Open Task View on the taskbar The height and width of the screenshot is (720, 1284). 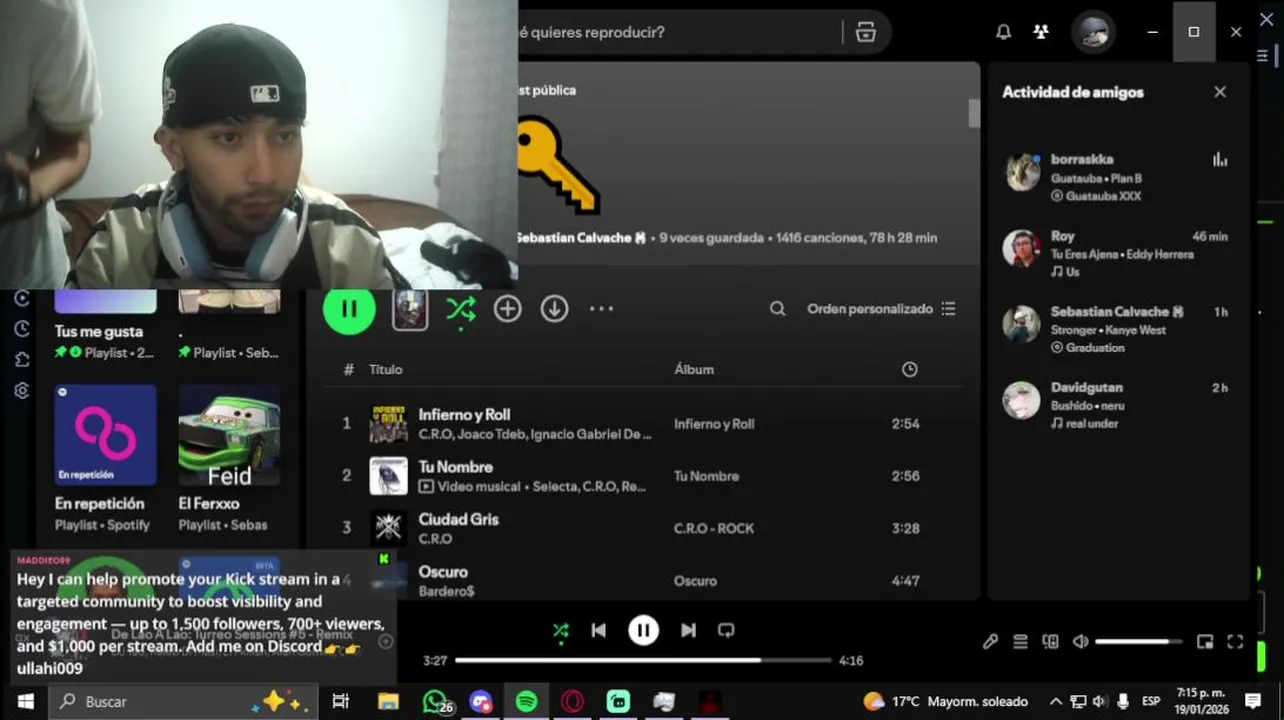(341, 702)
